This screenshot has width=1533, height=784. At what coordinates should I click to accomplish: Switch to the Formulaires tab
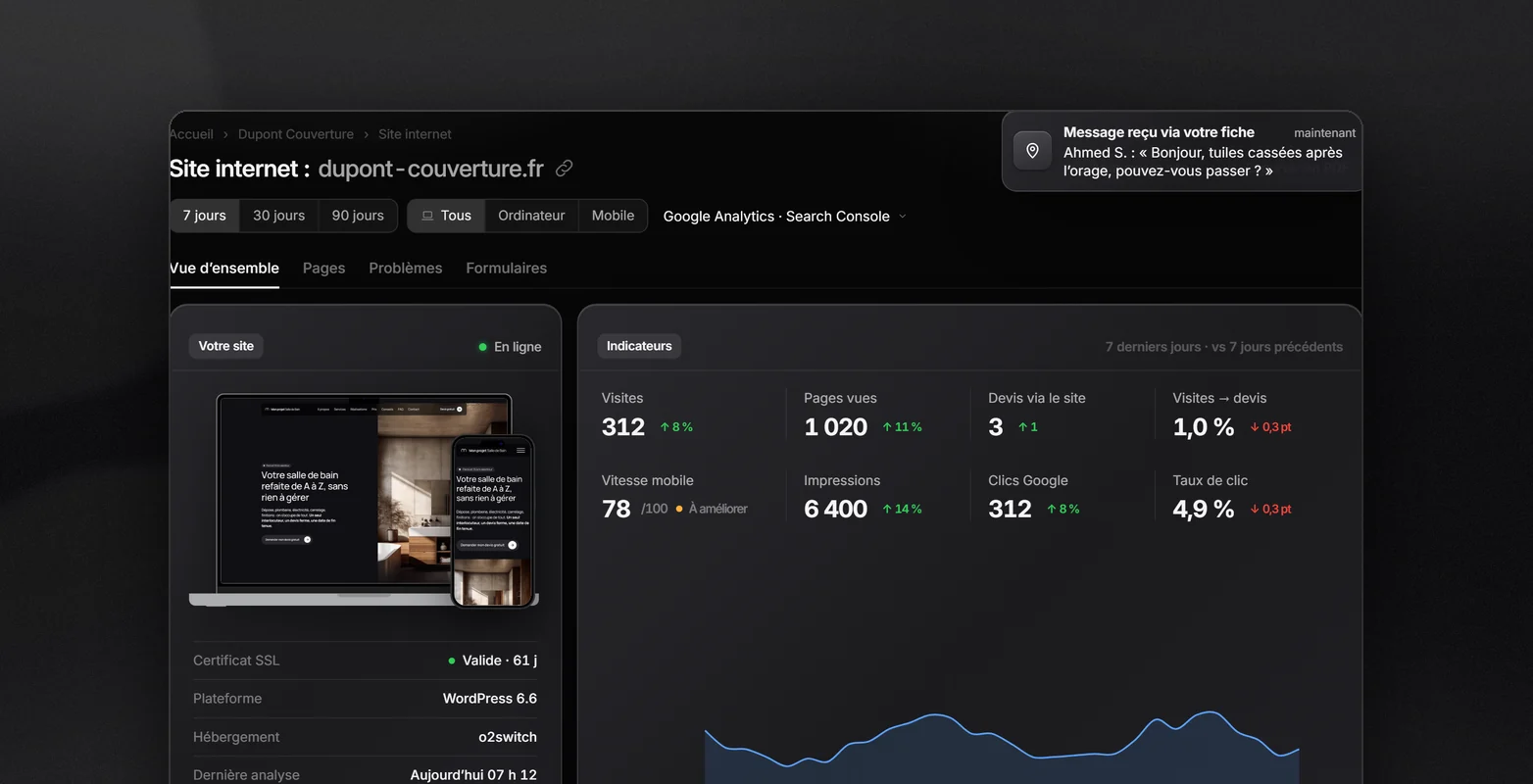pos(506,268)
